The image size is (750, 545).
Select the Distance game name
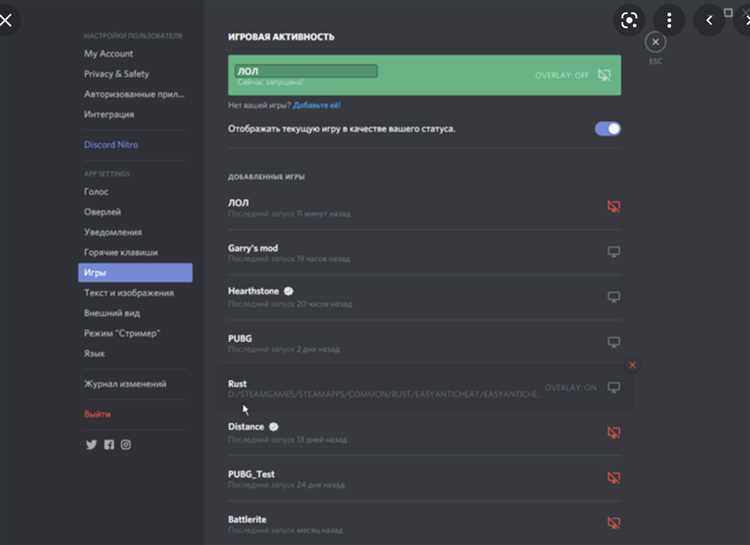[x=246, y=426]
